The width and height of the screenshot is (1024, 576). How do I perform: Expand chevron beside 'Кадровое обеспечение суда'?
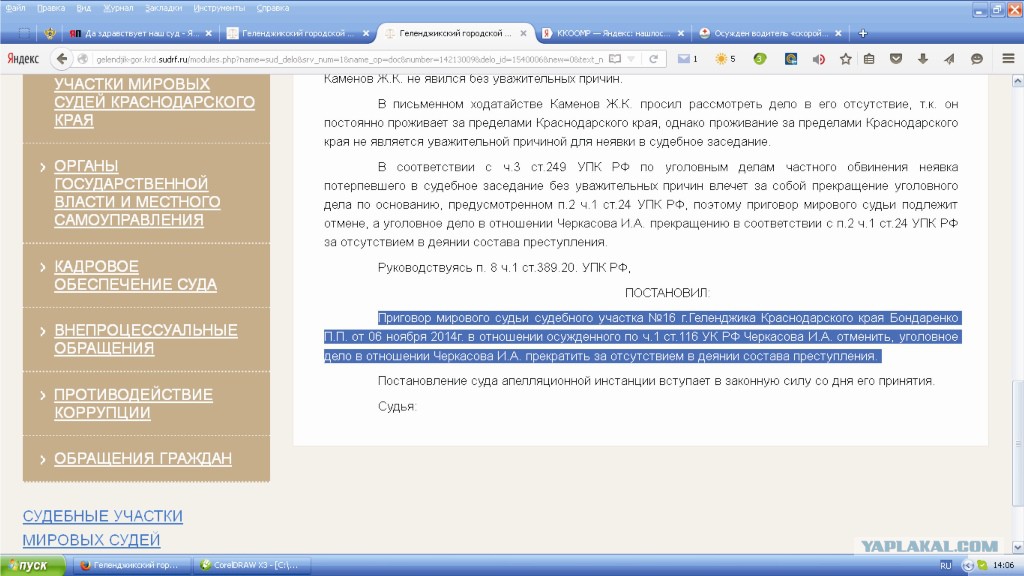tap(42, 267)
